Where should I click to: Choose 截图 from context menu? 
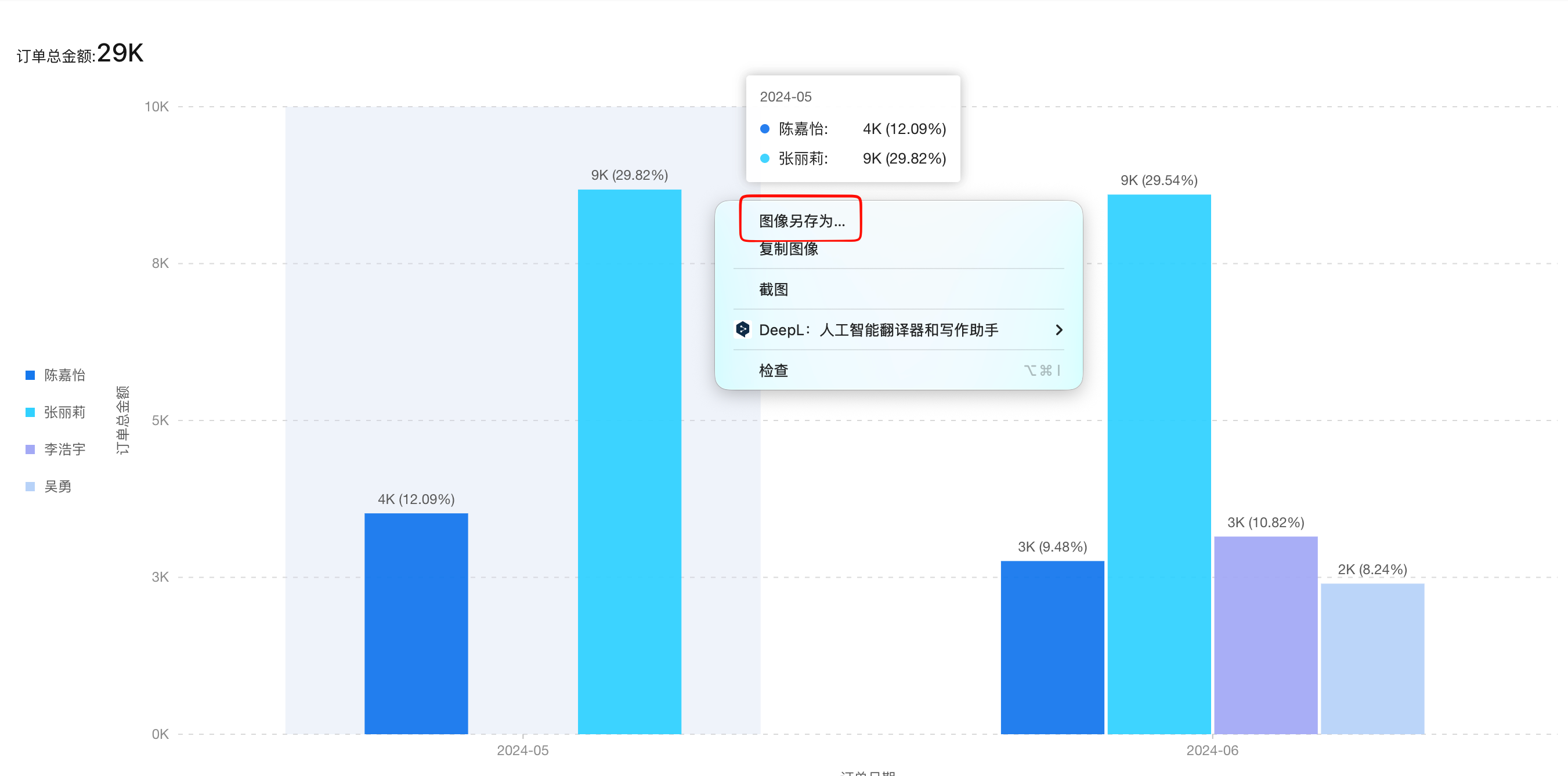(x=773, y=289)
